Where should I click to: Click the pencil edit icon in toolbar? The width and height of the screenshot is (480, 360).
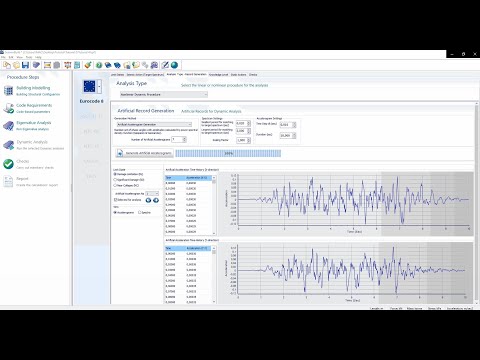[x=165, y=65]
